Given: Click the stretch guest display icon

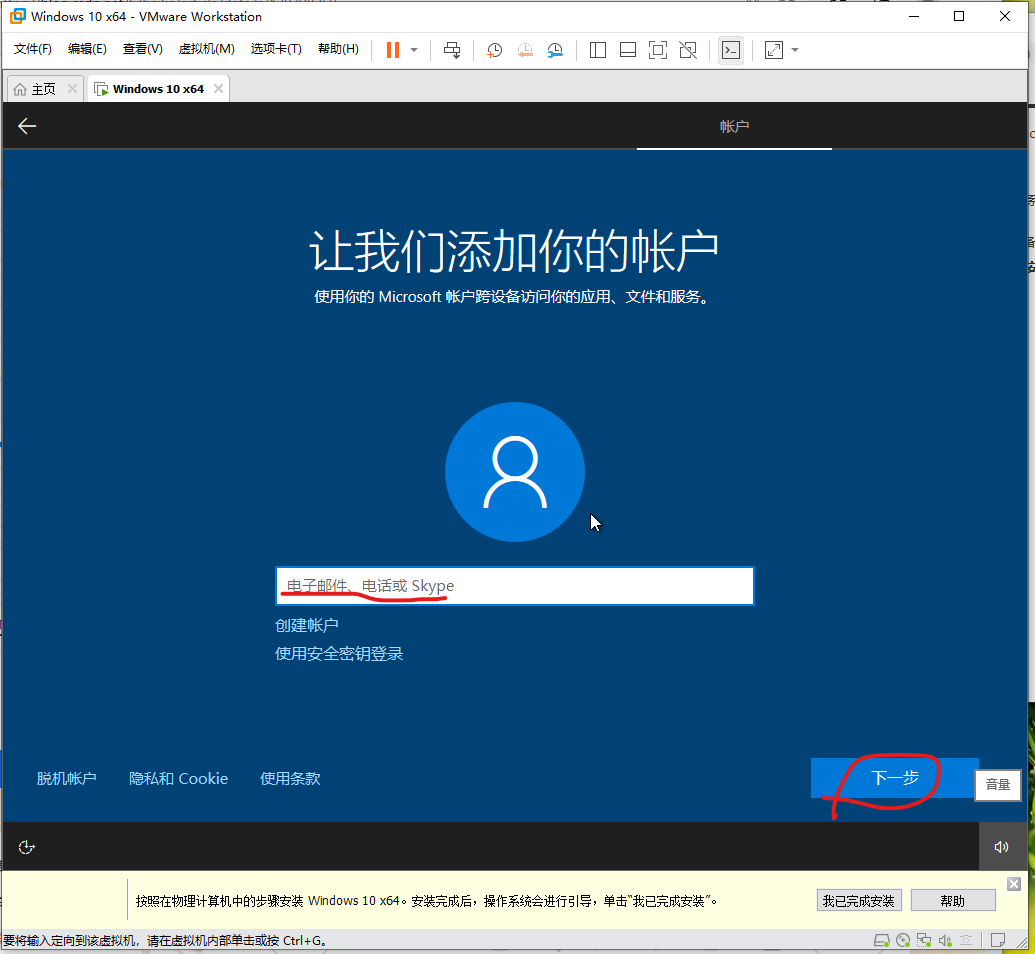Looking at the screenshot, I should [774, 50].
